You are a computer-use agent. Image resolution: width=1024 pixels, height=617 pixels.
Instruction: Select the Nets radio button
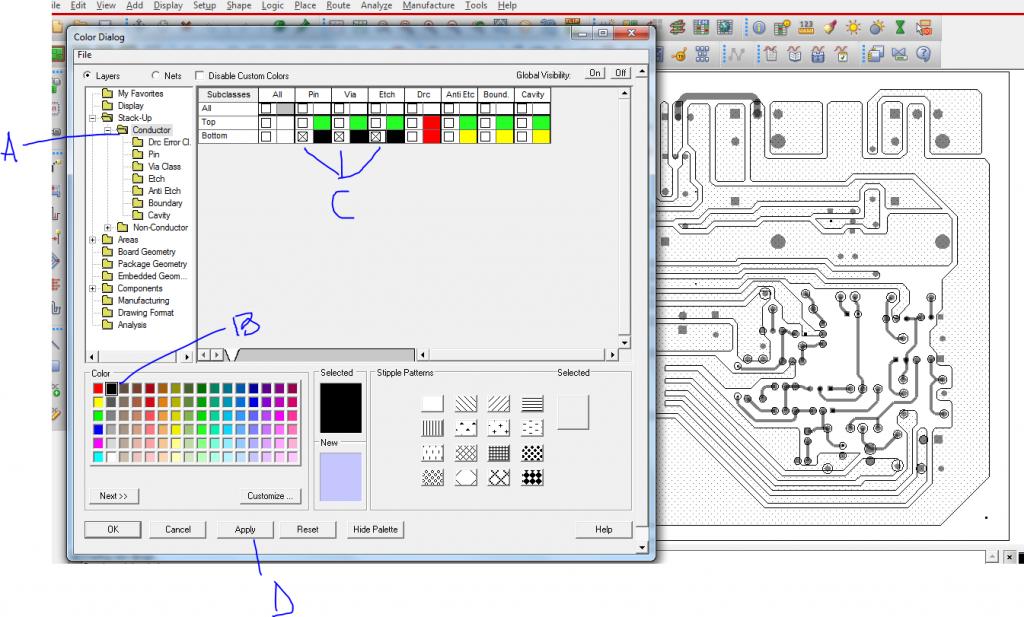155,76
